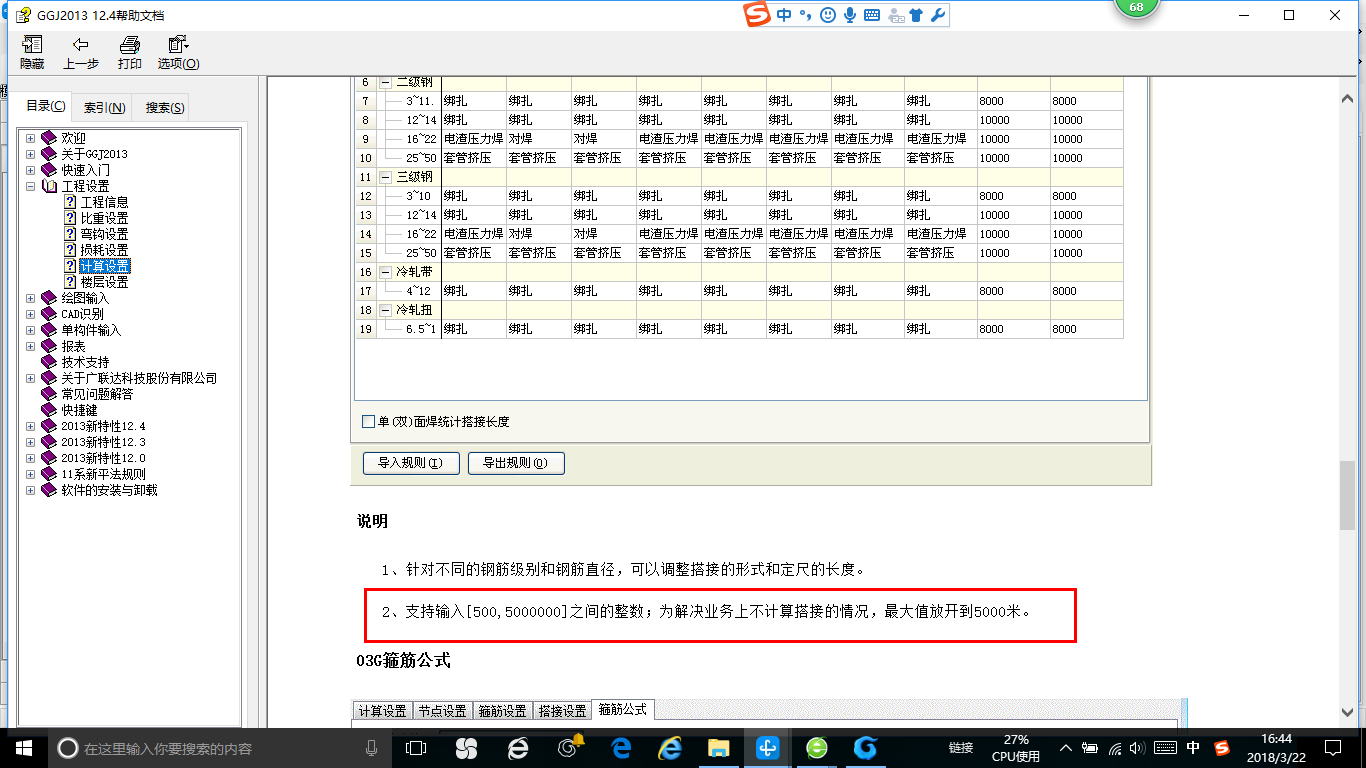Screen dimensions: 1366x768
Task: Expand the 报表 tree node
Action: click(30, 346)
